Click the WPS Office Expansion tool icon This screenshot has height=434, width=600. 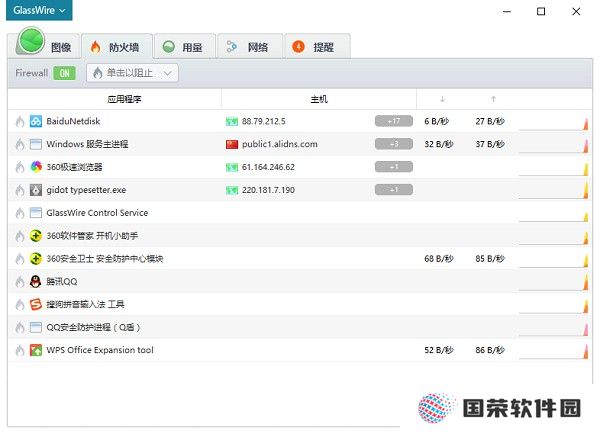pos(36,350)
